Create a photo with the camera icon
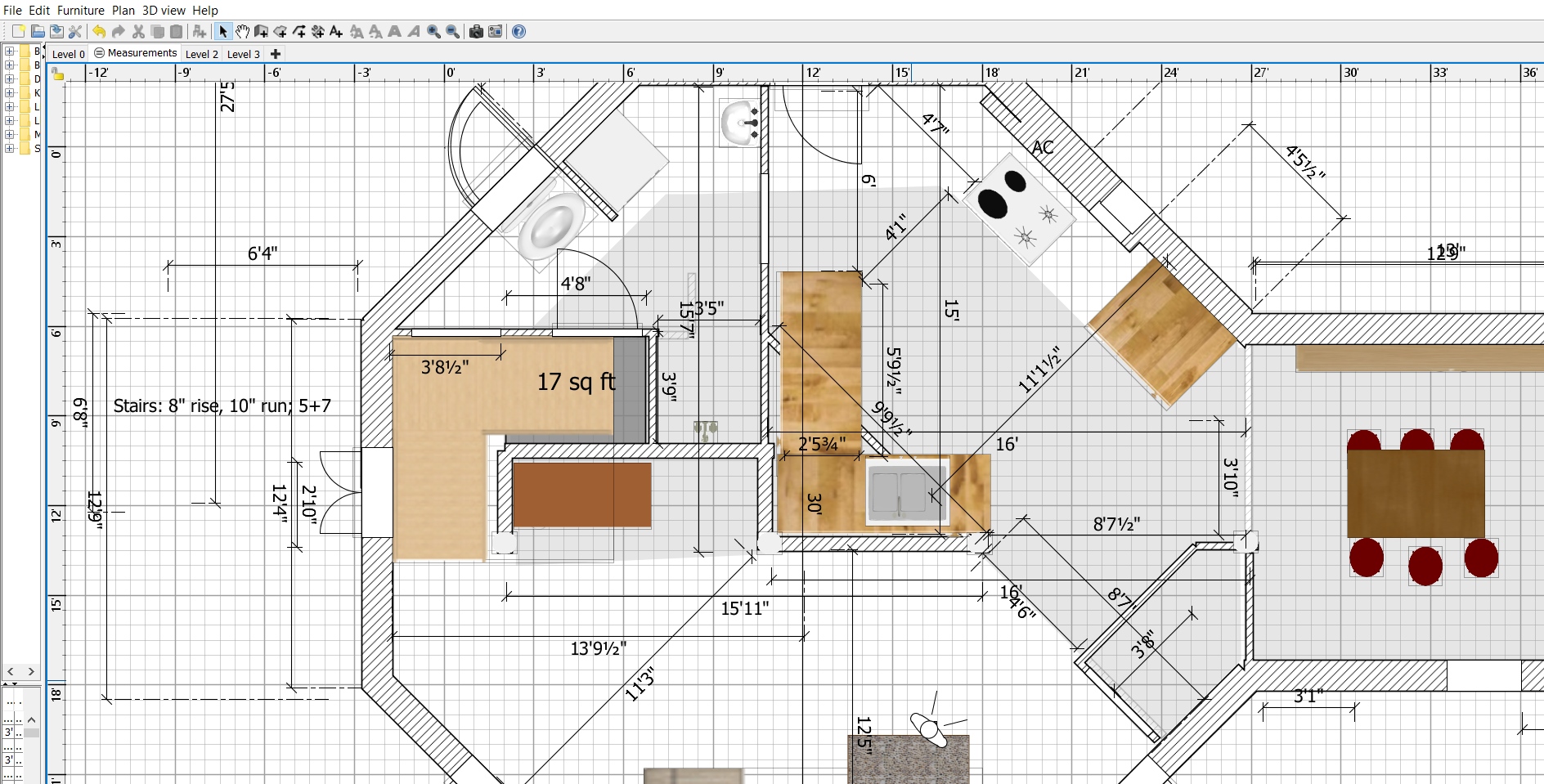Screen dimensions: 1544x784 pos(476,31)
